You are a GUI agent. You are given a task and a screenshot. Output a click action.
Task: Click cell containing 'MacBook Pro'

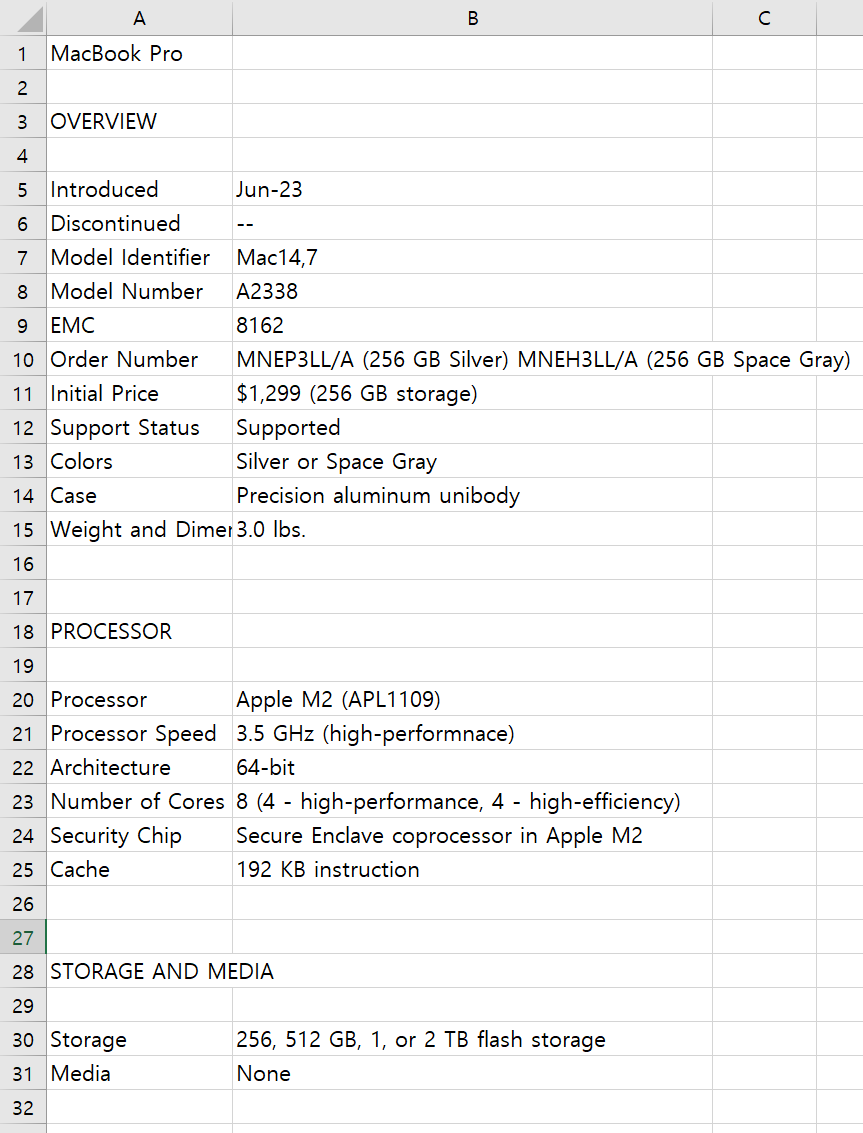(x=139, y=53)
